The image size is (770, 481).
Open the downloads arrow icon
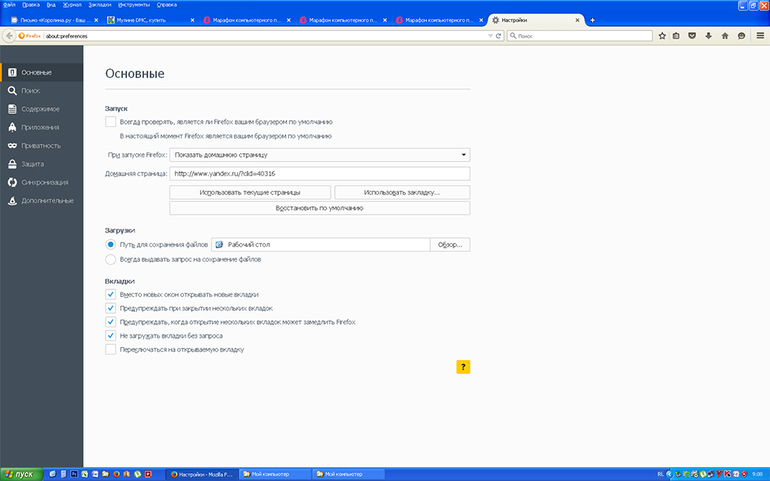point(708,36)
